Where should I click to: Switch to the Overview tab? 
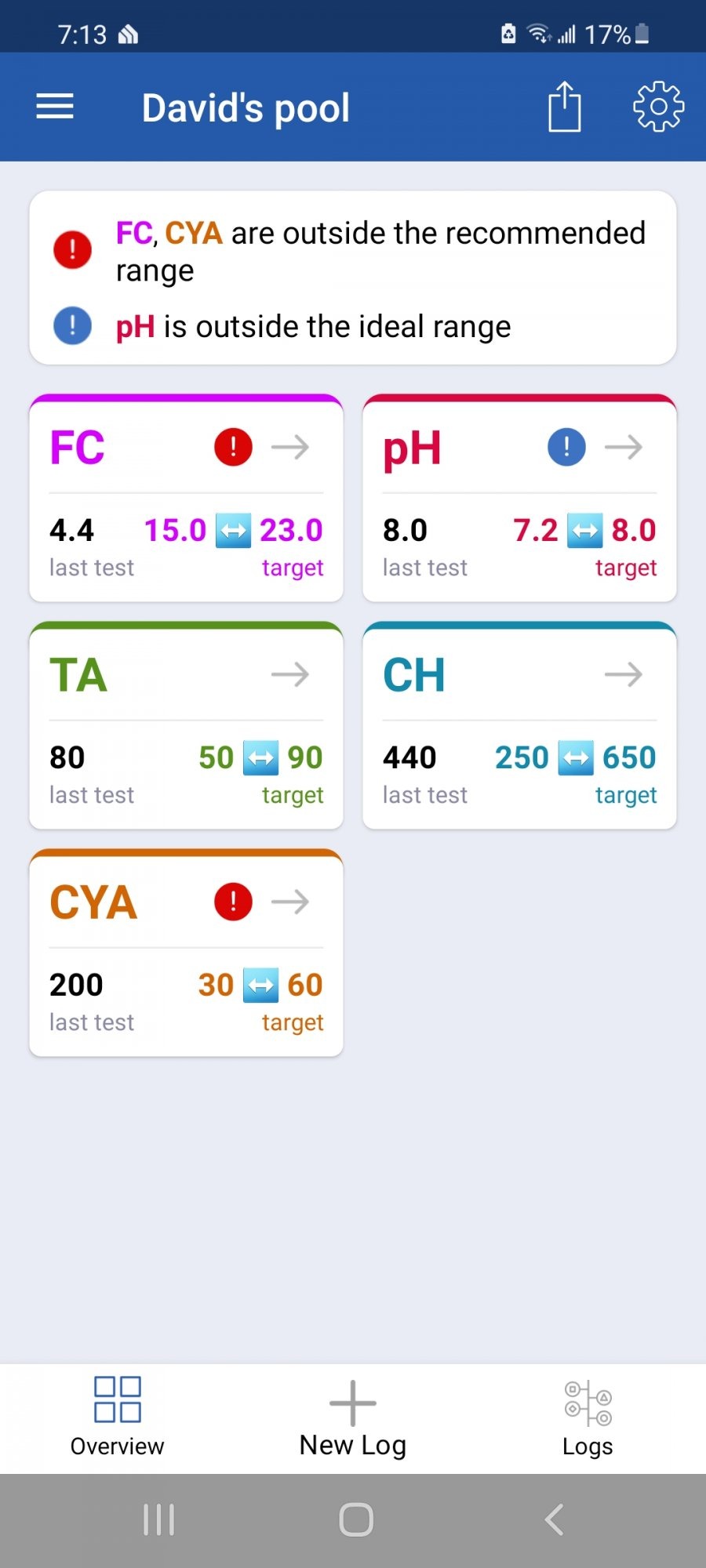point(118,1417)
